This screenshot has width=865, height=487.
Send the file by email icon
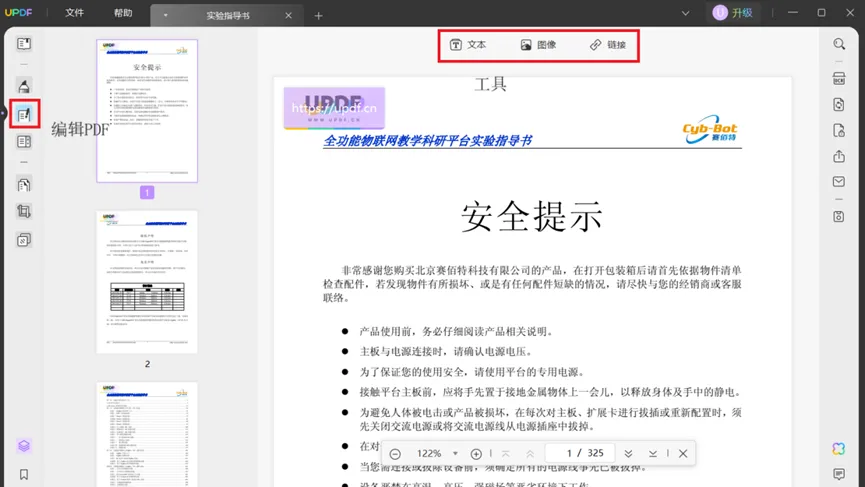click(x=839, y=182)
